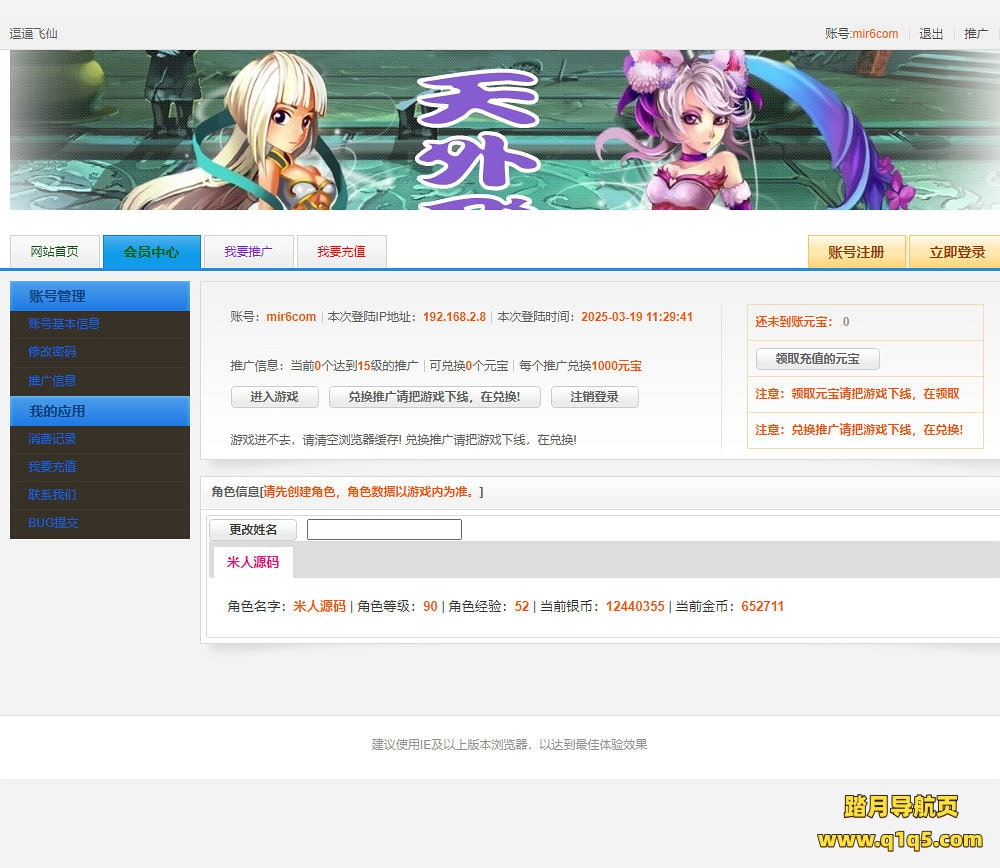Go to 修改密码 in the sidebar
Viewport: 1000px width, 868px height.
pyautogui.click(x=52, y=352)
